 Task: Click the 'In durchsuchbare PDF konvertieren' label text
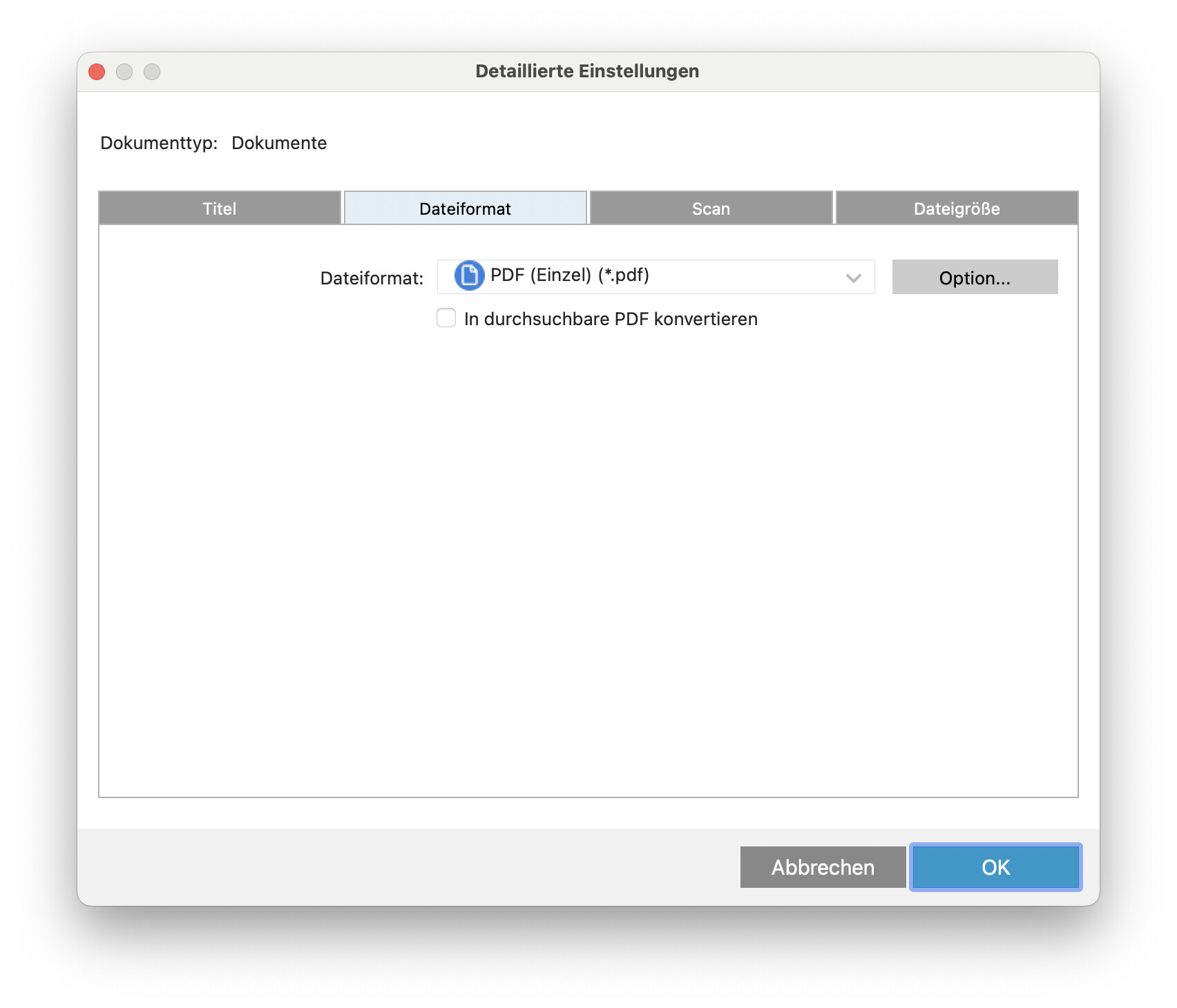(x=611, y=319)
